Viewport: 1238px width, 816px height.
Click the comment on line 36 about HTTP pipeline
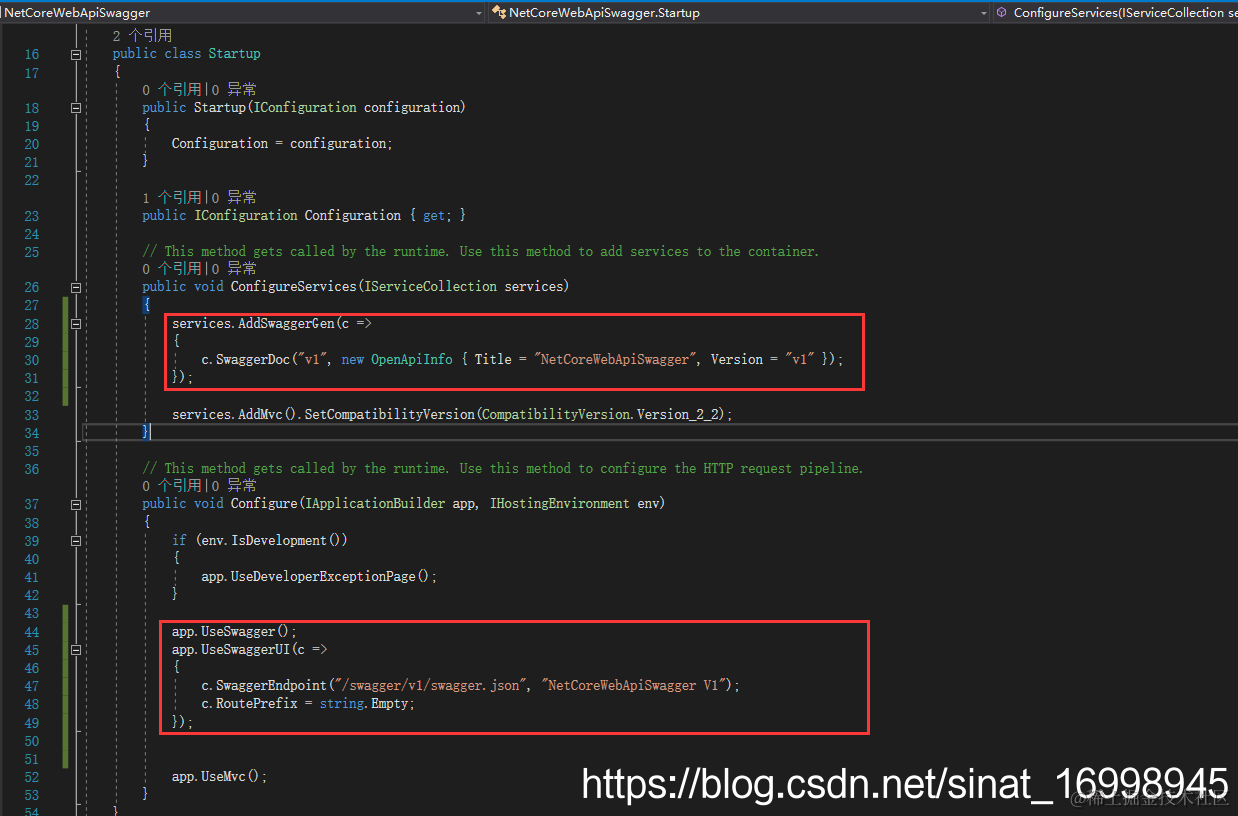(502, 469)
